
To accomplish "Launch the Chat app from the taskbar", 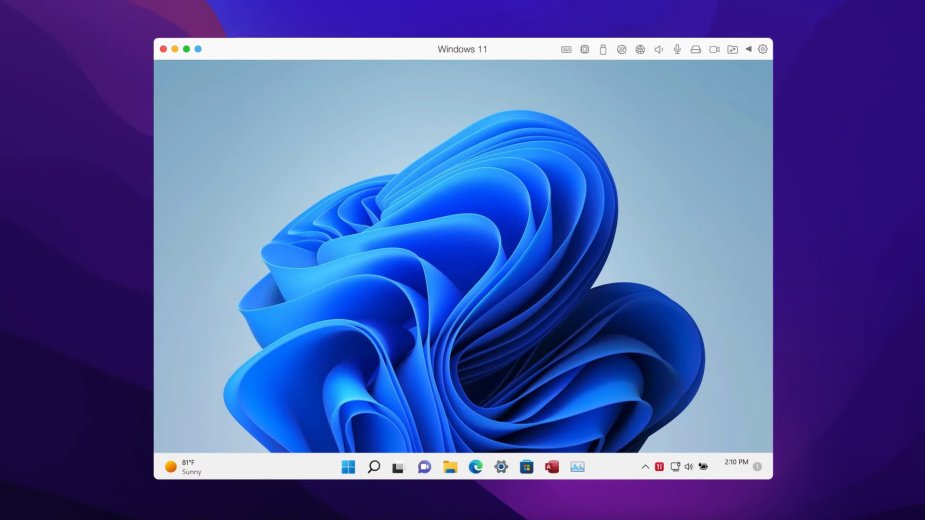I will tap(424, 467).
